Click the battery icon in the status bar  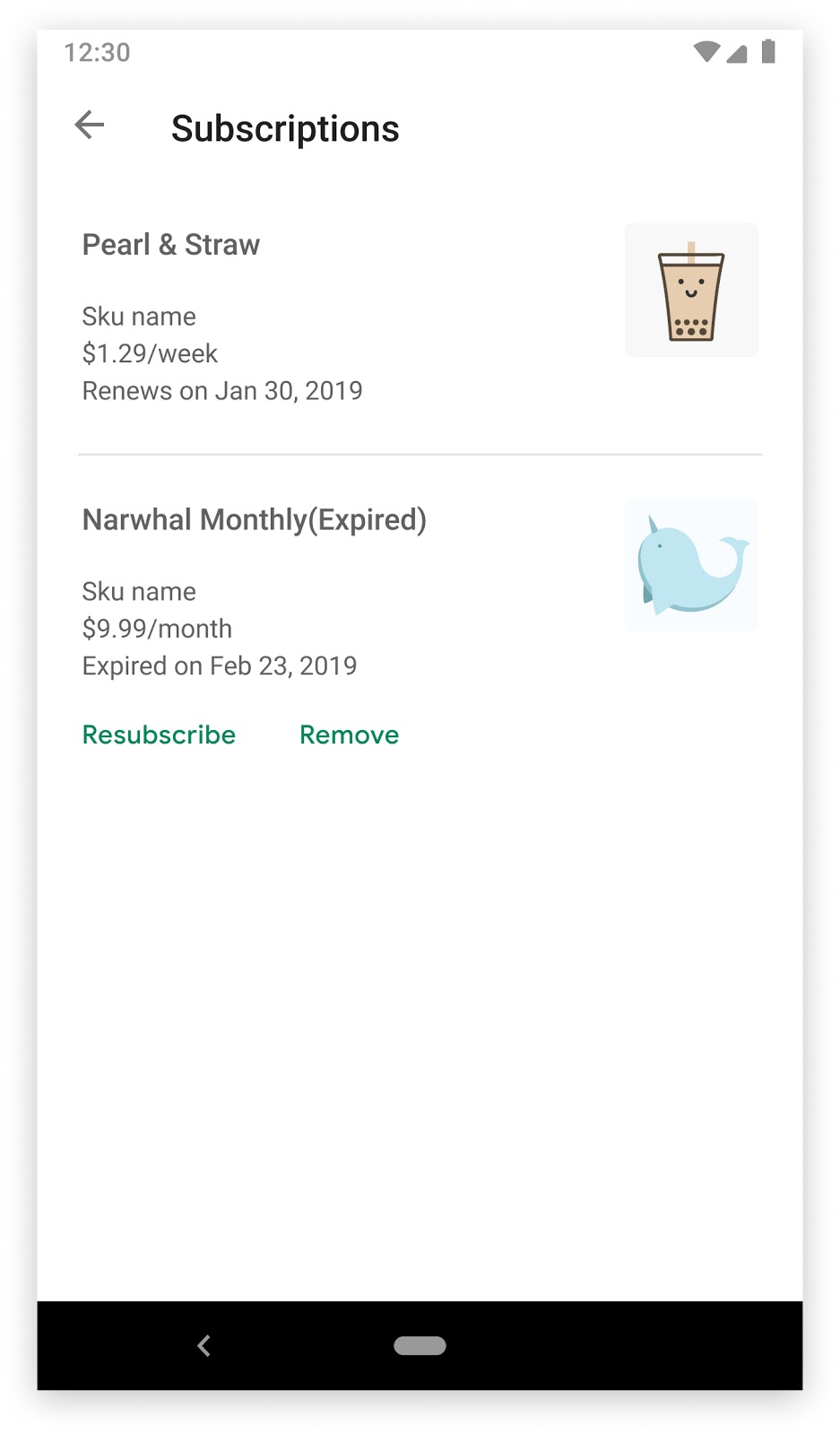(x=769, y=53)
